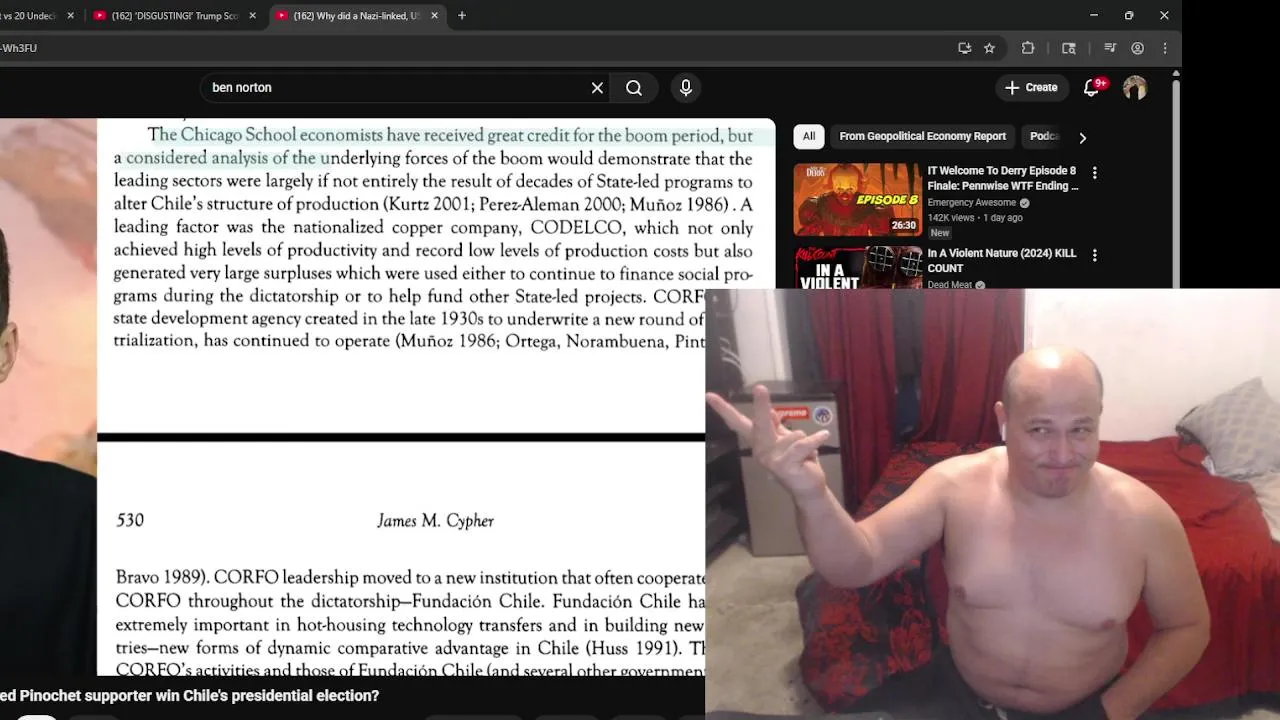1280x720 pixels.
Task: Select the 'Podcasts' filter chip
Action: coord(1044,137)
